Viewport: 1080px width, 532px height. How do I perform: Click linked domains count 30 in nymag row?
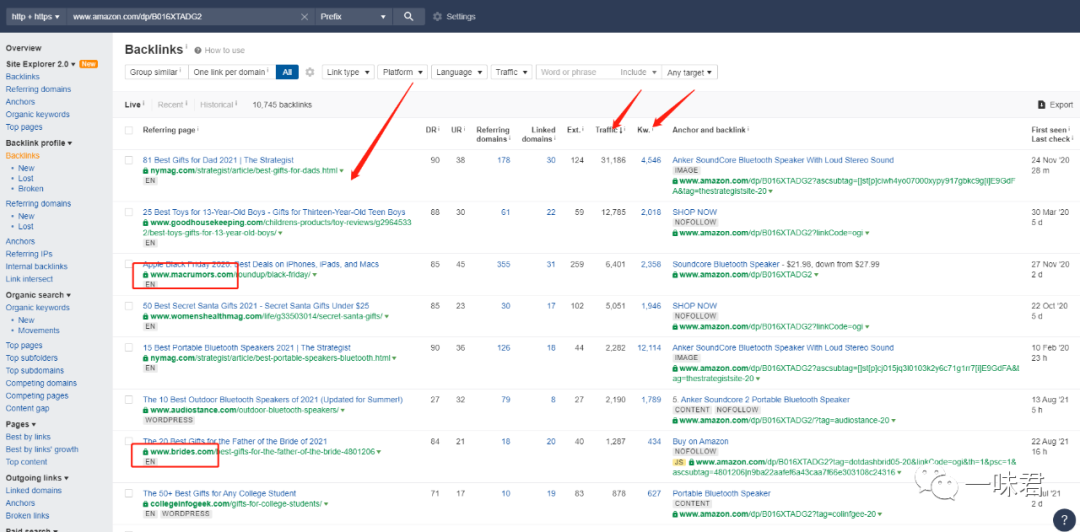coord(551,160)
